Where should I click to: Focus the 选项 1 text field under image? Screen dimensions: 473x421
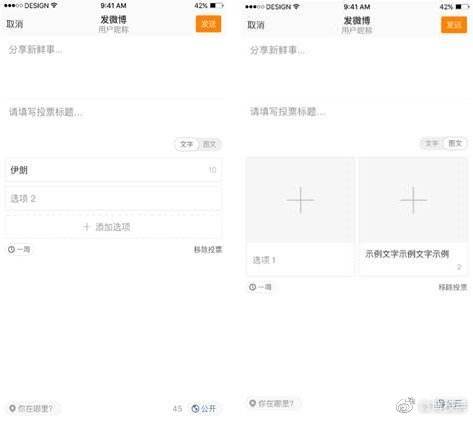tap(300, 260)
